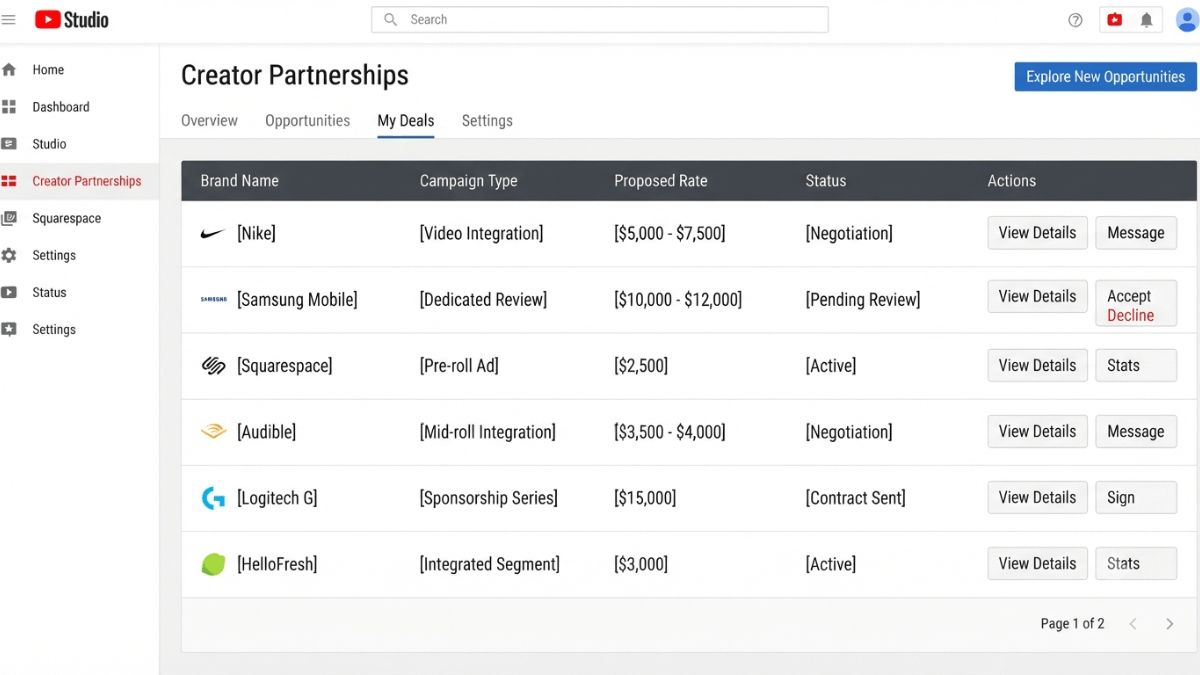Select the My Deals tab

point(406,121)
